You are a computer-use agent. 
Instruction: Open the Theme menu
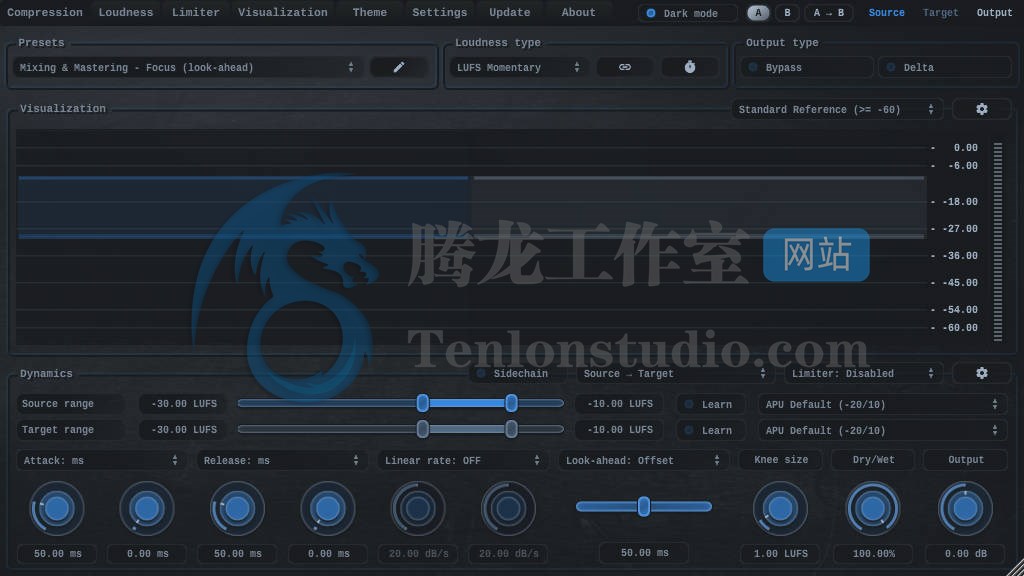(370, 12)
